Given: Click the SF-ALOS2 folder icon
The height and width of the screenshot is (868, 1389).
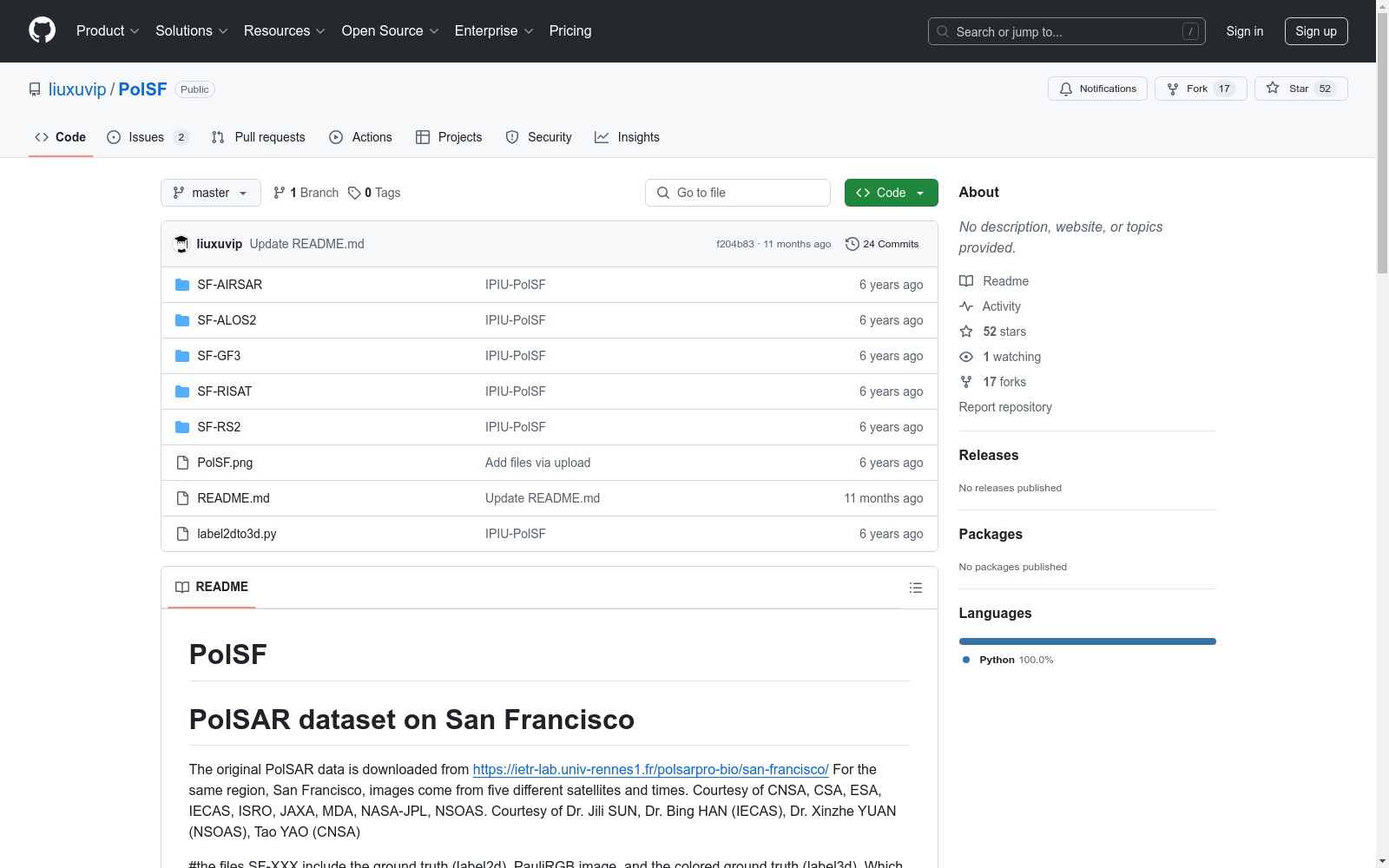Looking at the screenshot, I should coord(182,320).
